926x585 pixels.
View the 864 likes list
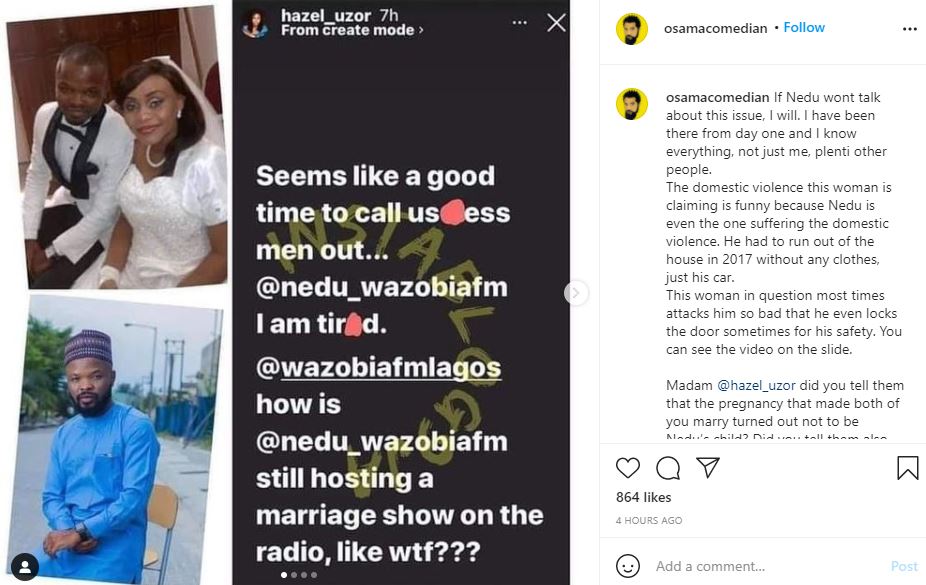point(643,497)
